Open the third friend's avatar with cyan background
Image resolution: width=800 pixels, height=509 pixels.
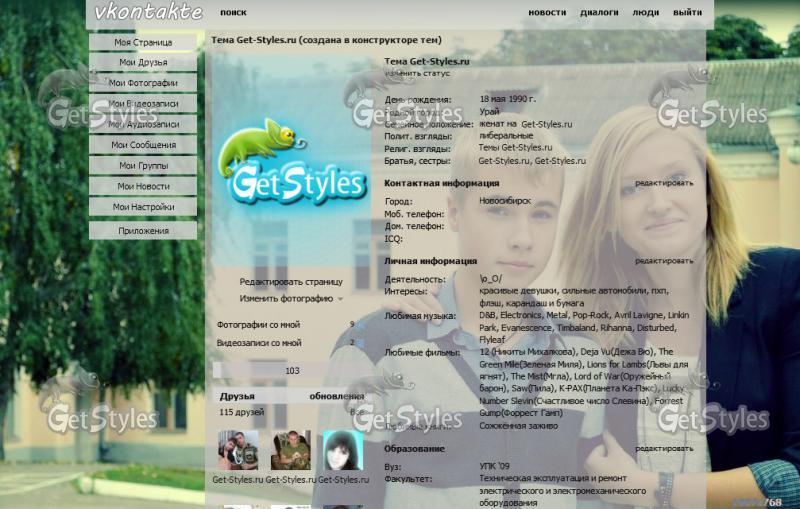pos(342,451)
